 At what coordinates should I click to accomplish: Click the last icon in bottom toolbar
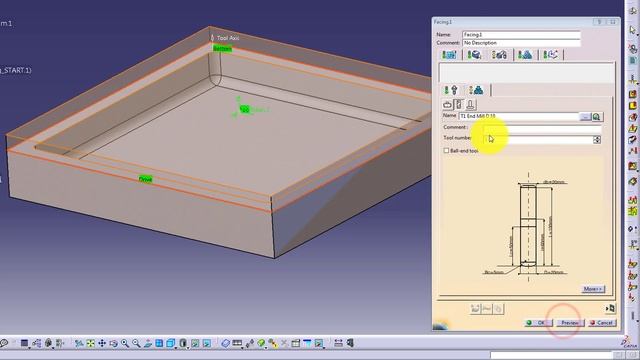[x=350, y=344]
